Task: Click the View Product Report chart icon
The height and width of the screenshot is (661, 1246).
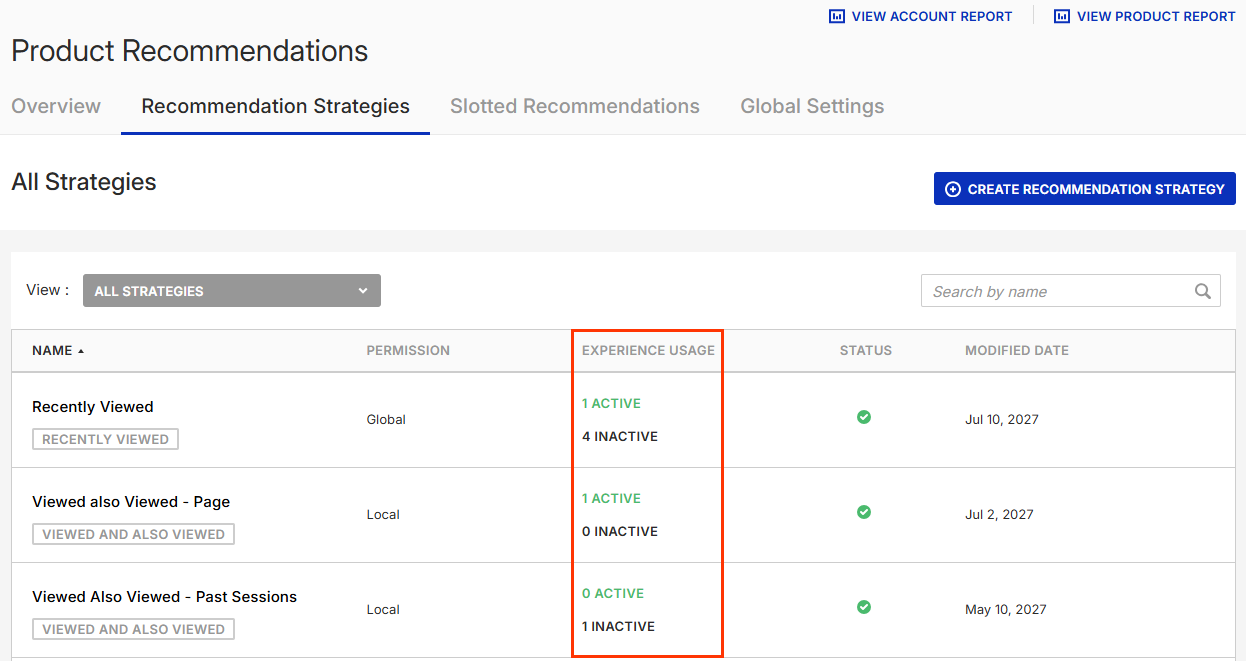Action: 1062,16
